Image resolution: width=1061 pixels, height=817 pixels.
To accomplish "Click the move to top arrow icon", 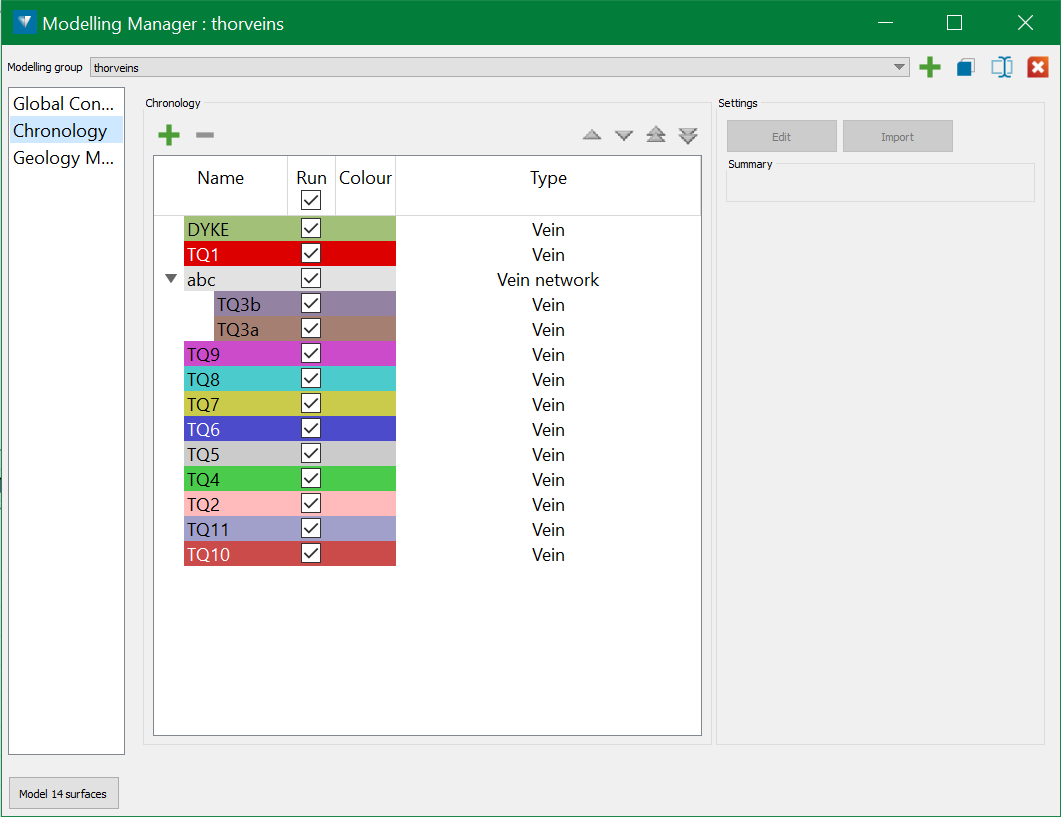I will pos(656,135).
